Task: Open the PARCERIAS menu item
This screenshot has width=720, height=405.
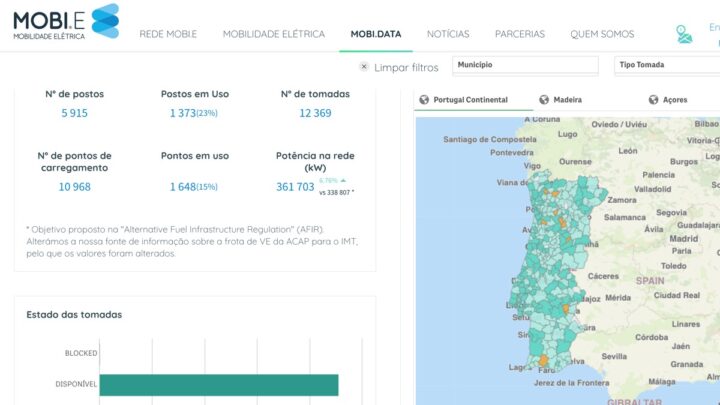Action: click(x=520, y=34)
